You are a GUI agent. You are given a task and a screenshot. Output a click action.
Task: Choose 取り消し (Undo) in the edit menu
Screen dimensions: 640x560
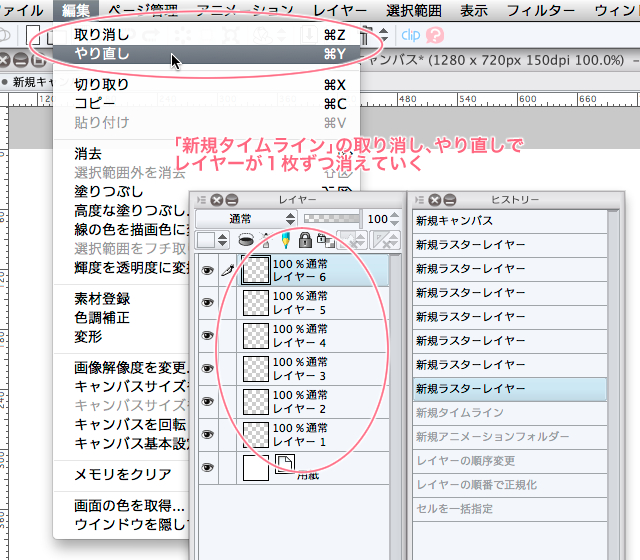[x=207, y=35]
